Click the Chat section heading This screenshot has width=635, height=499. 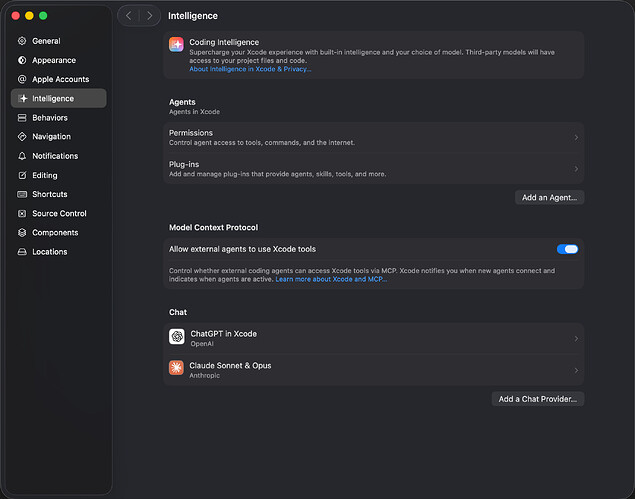pyautogui.click(x=178, y=312)
